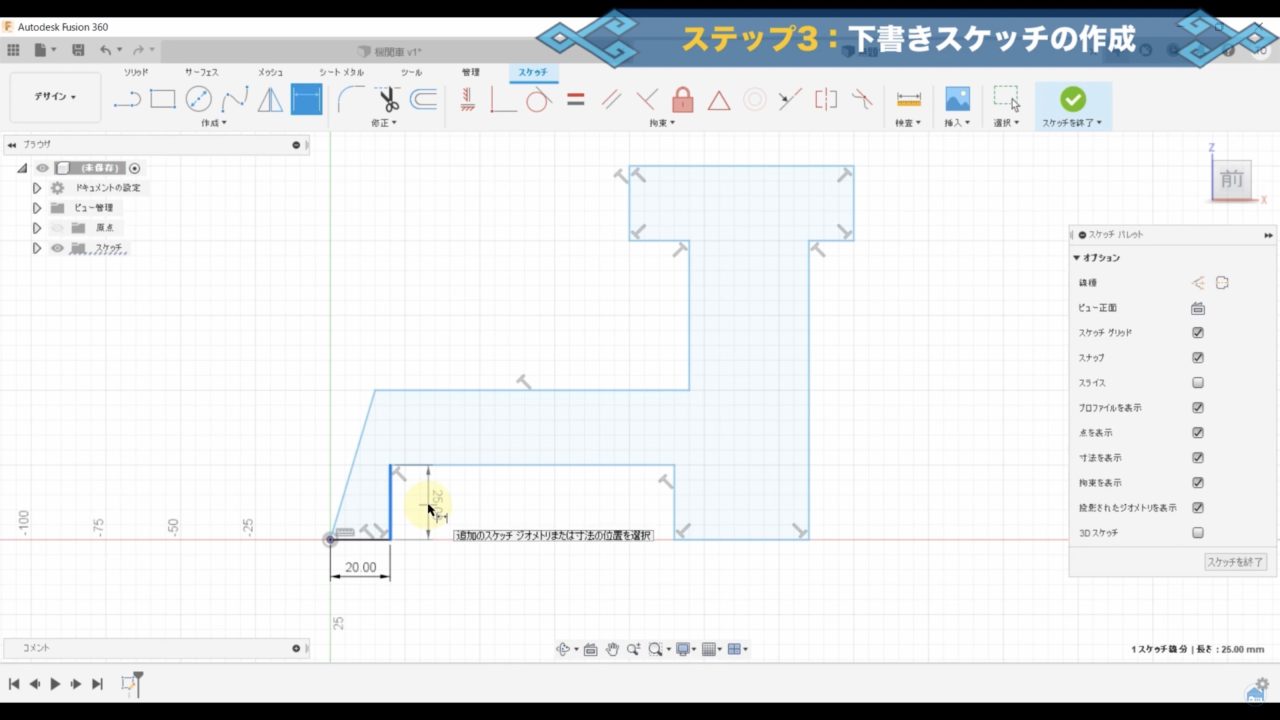Image resolution: width=1280 pixels, height=720 pixels.
Task: Open the 作成 dropdown menu
Action: pos(214,123)
